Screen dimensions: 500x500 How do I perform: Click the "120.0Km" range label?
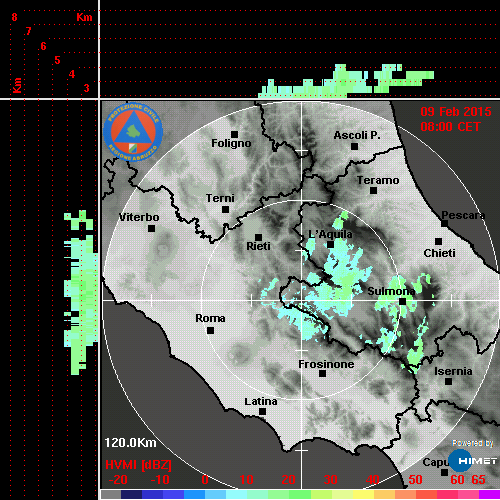tap(130, 443)
